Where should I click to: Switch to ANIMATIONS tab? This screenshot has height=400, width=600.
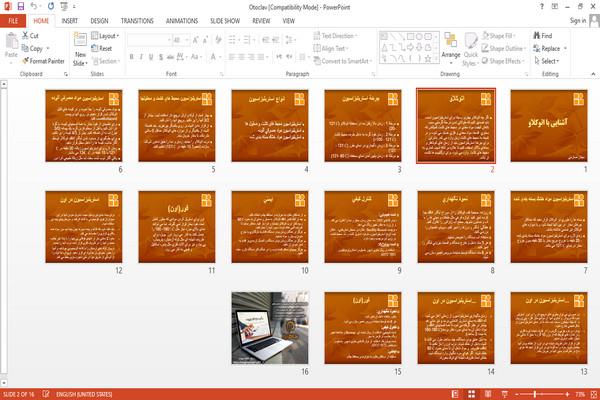(182, 21)
